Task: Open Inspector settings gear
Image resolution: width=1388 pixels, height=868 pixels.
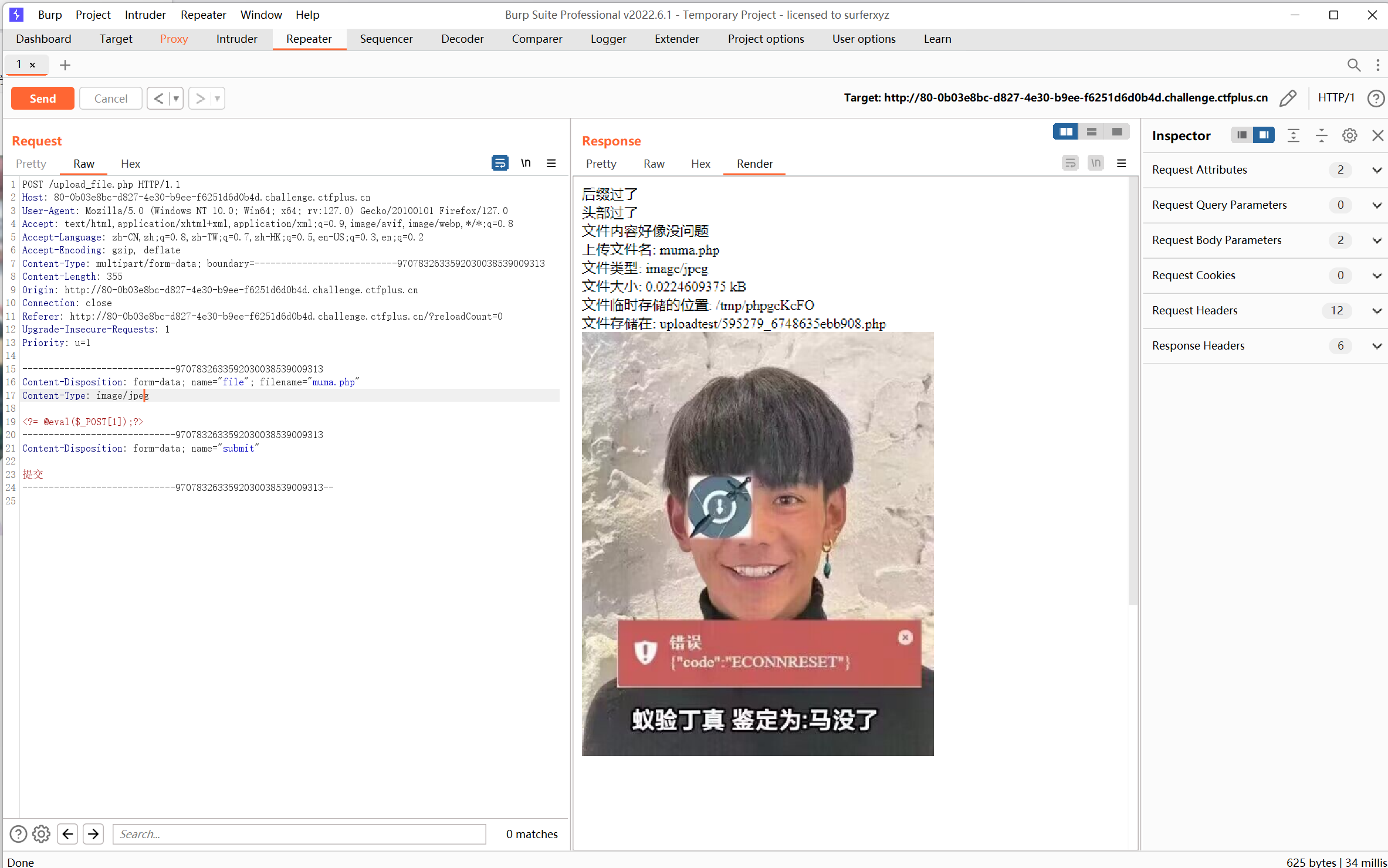Action: coord(1349,135)
